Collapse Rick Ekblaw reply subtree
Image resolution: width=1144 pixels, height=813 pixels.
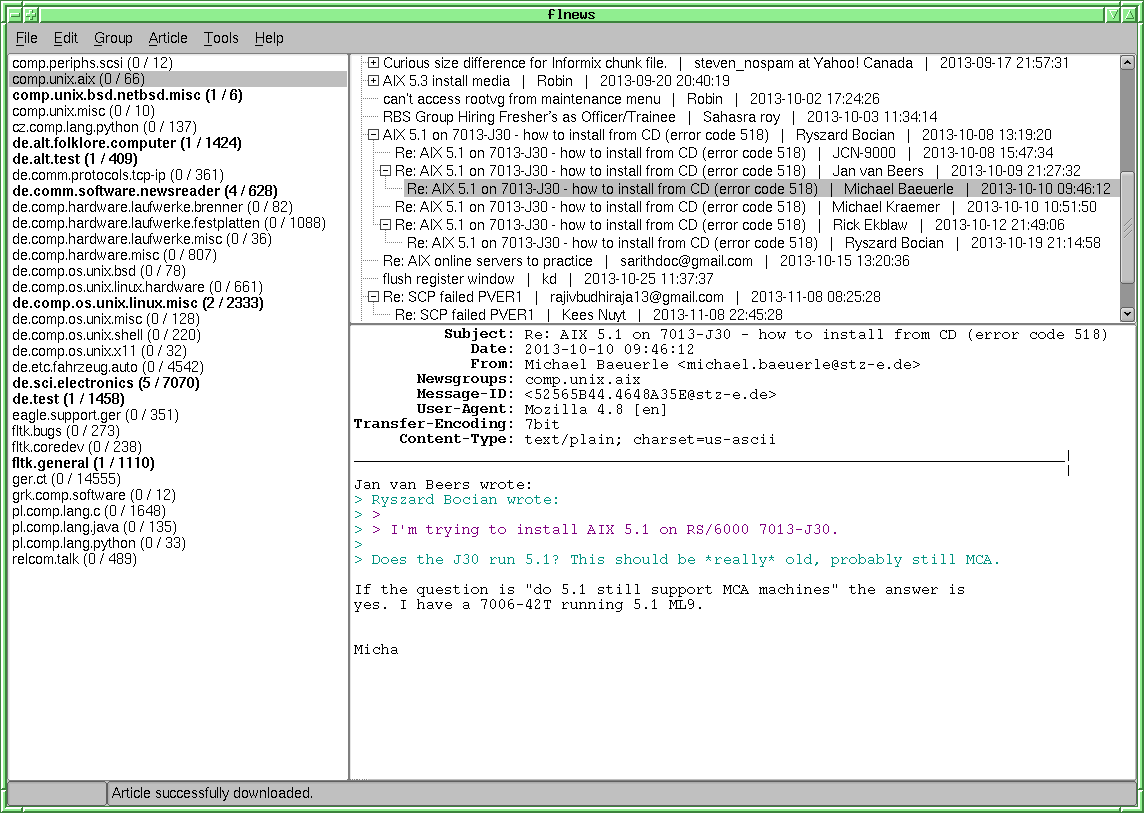click(x=386, y=225)
